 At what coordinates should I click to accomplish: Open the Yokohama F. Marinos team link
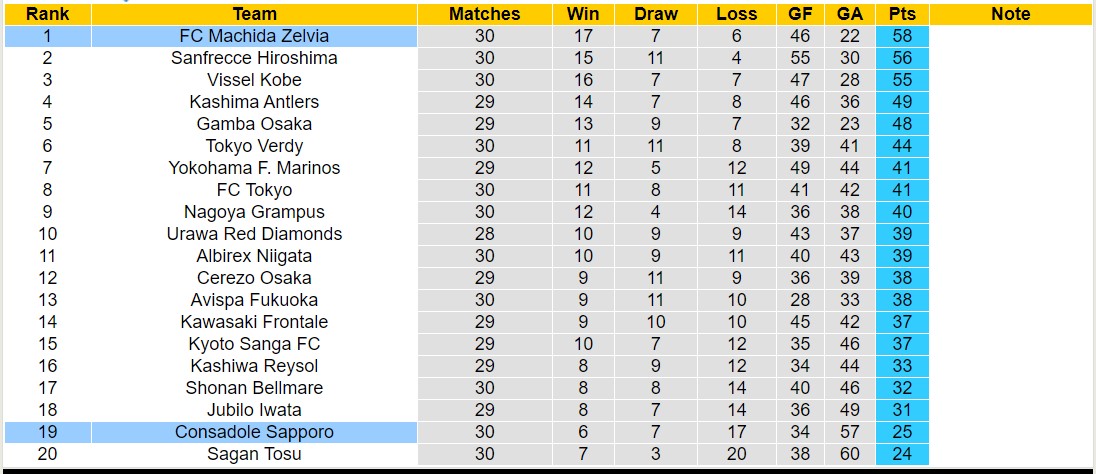254,168
